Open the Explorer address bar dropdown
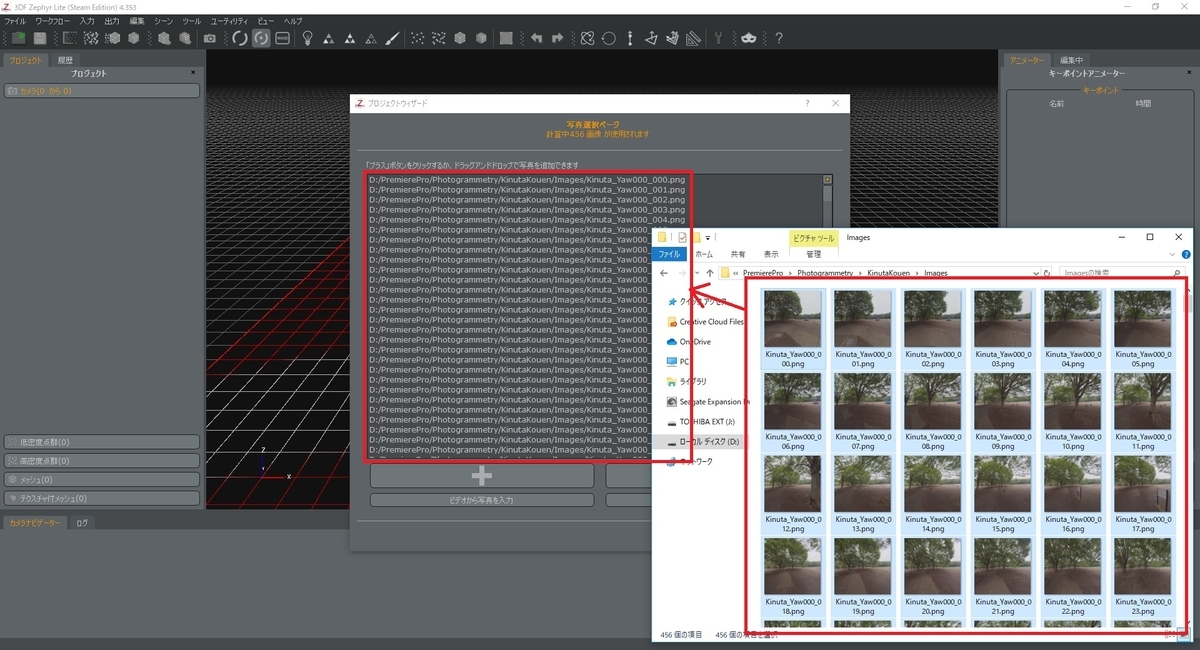 (1034, 272)
